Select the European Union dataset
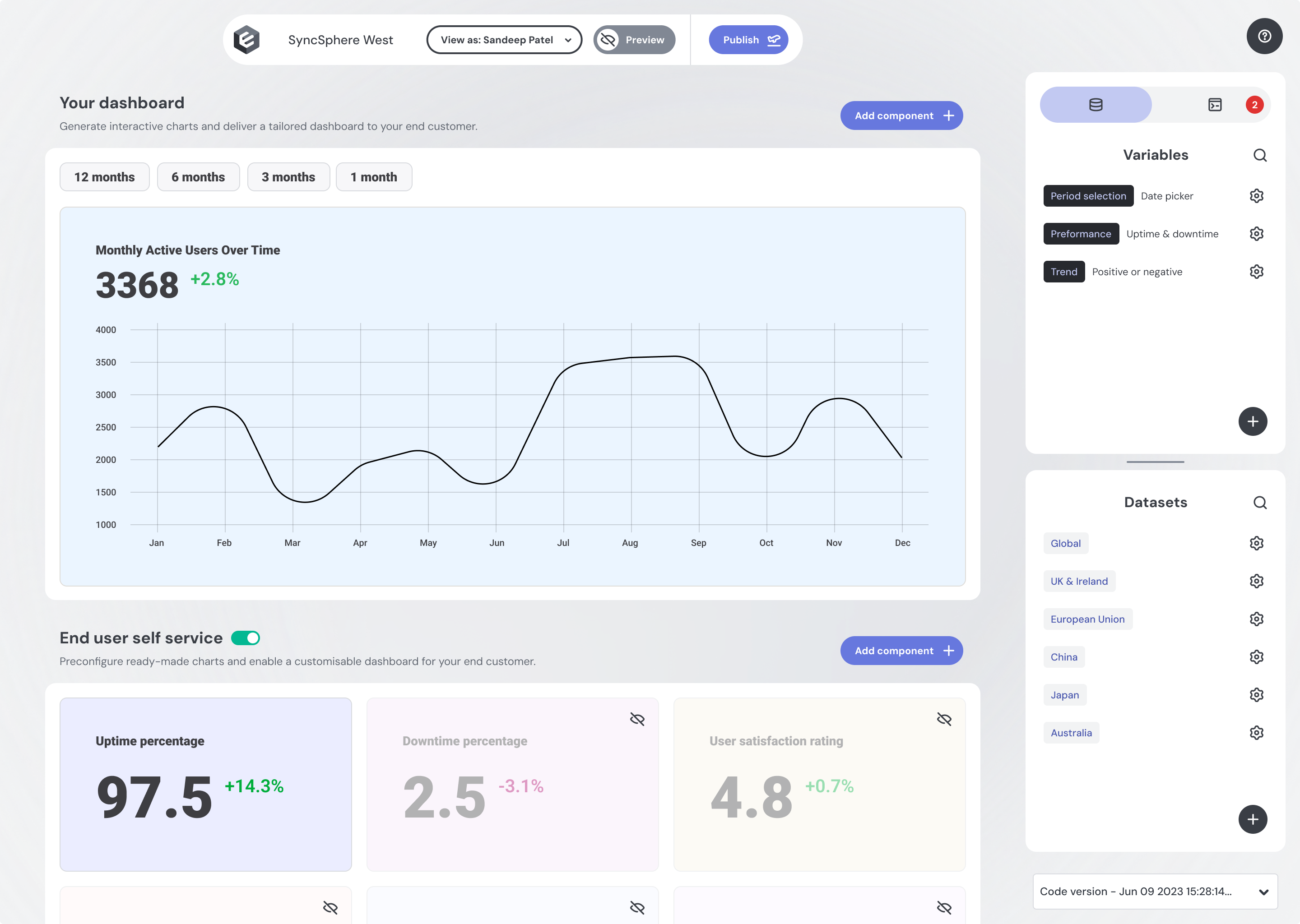 pyautogui.click(x=1088, y=619)
